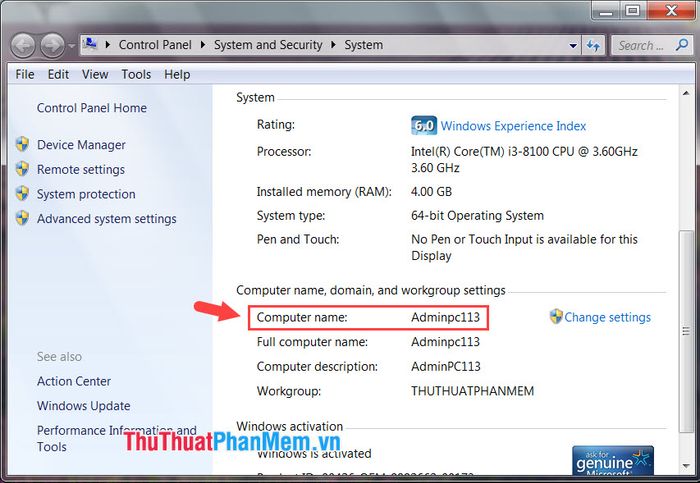Expand arrow after Control Panel breadcrumb
This screenshot has height=483, width=700.
tap(203, 45)
